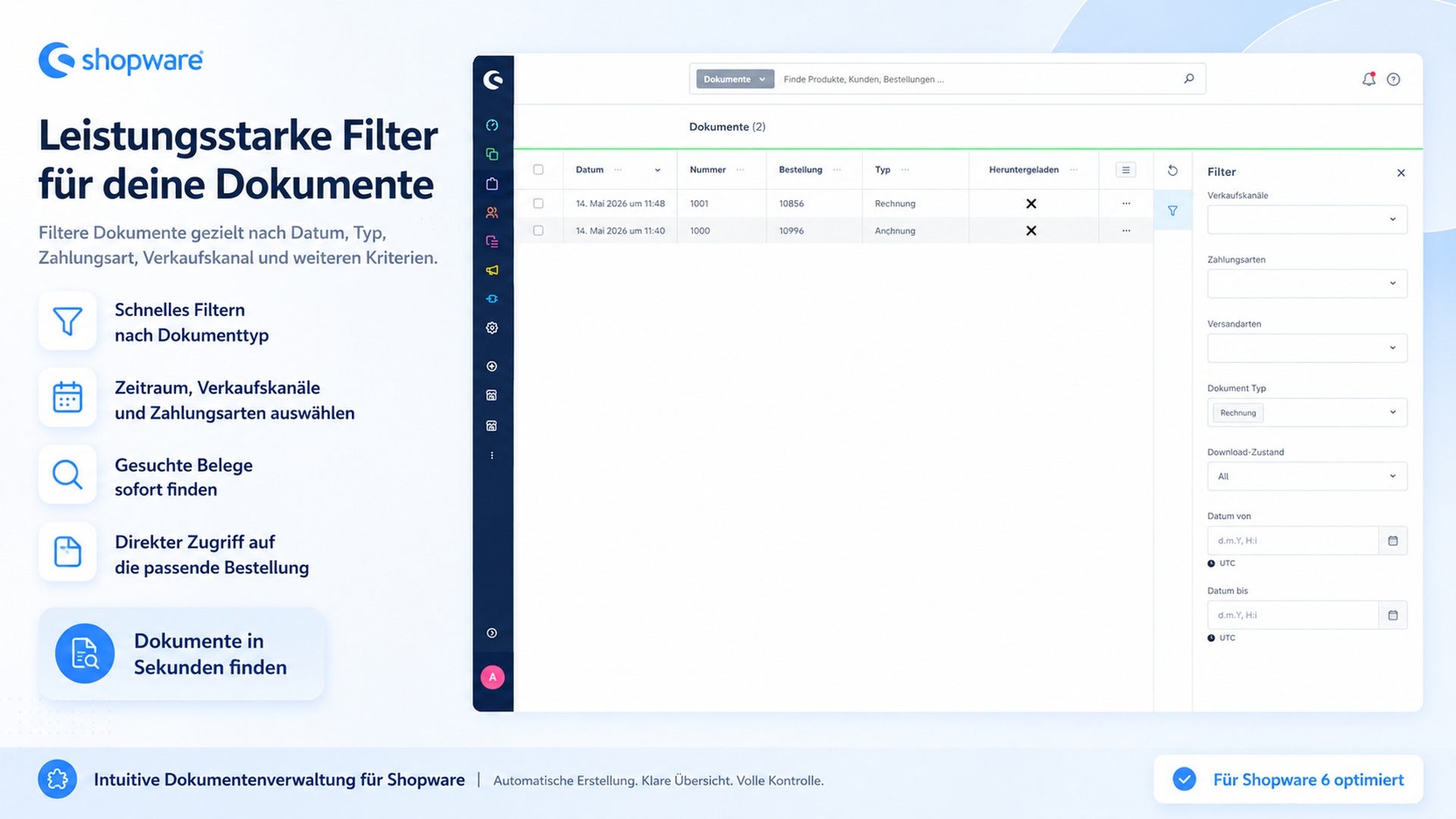Image resolution: width=1456 pixels, height=819 pixels.
Task: Click the 'Dokumente (2)' page heading
Action: click(727, 127)
